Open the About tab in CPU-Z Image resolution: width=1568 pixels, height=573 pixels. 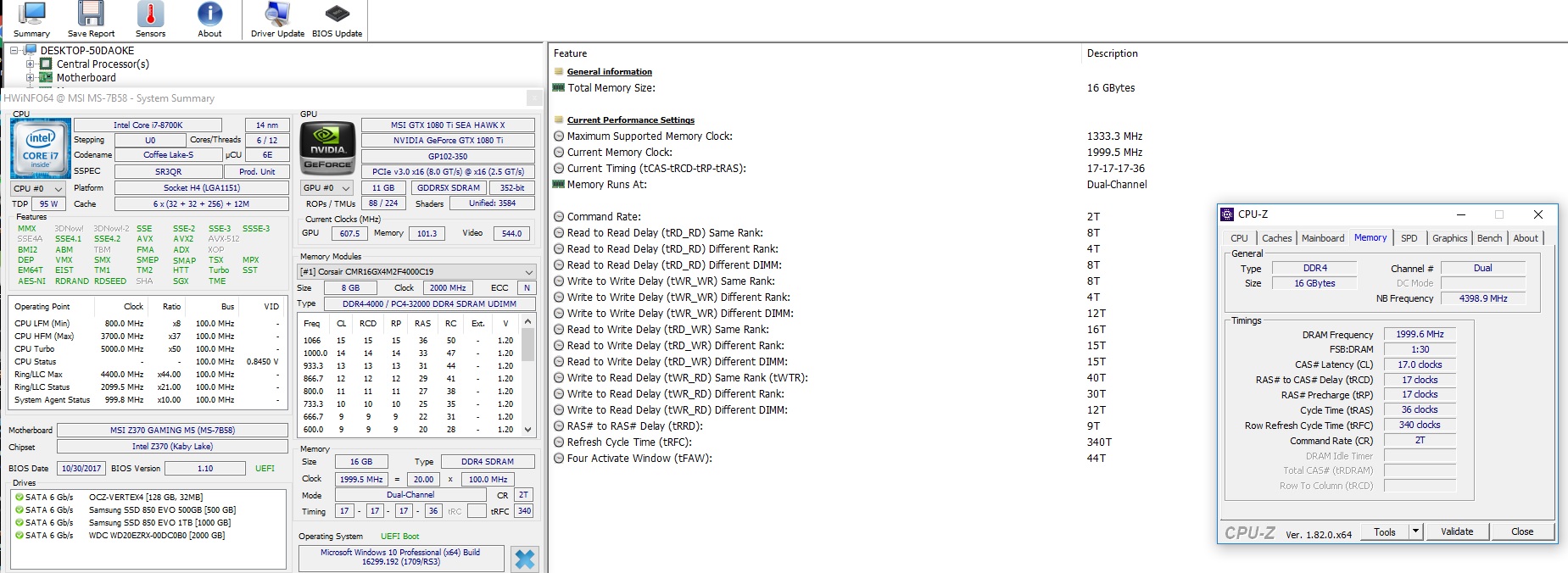pos(1526,238)
